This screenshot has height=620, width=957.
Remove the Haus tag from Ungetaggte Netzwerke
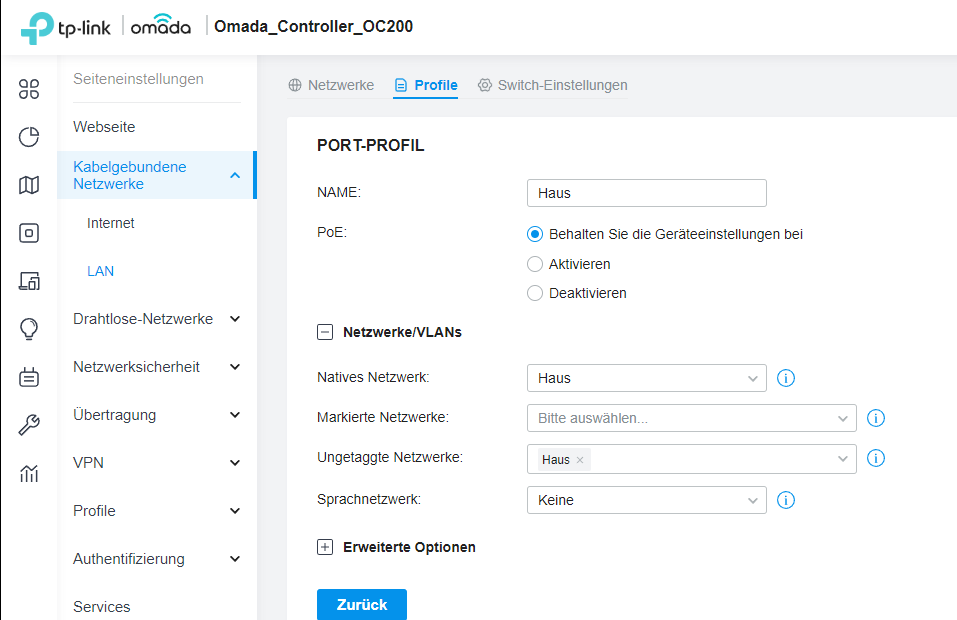point(580,460)
